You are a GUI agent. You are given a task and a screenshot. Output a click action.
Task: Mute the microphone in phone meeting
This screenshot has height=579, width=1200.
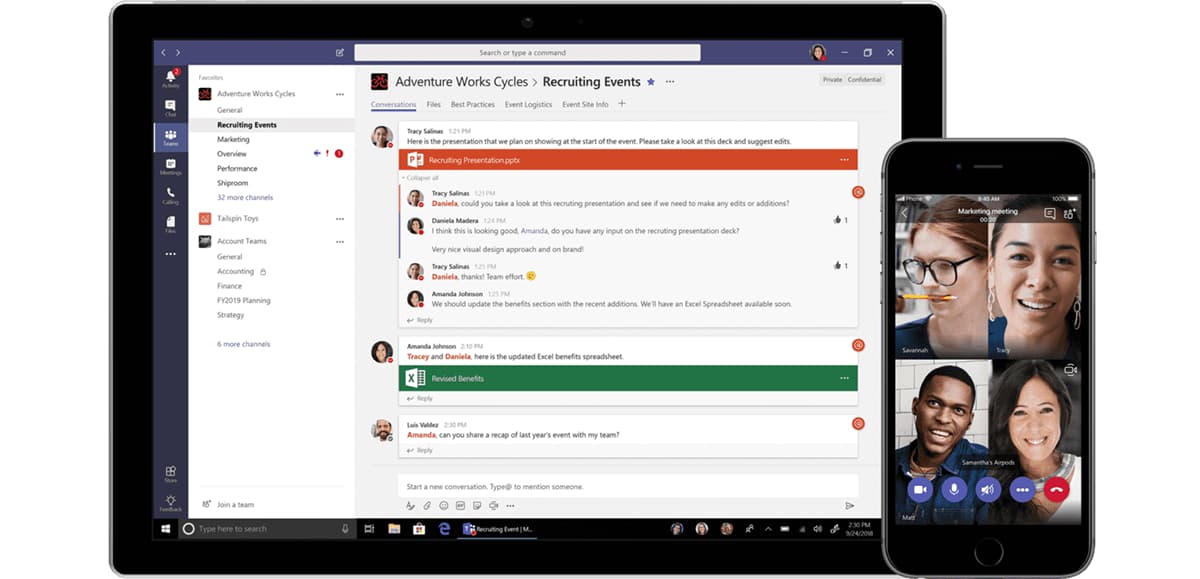pyautogui.click(x=954, y=489)
